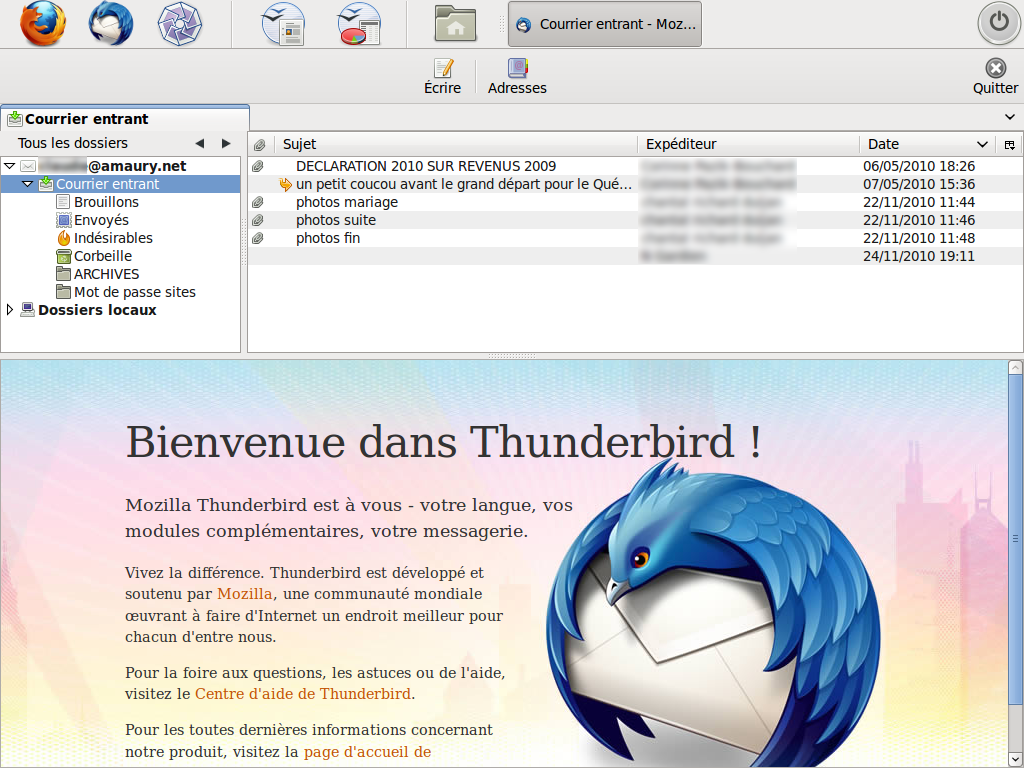This screenshot has height=768, width=1024.
Task: Open the Indésirables folder
Action: tap(113, 238)
